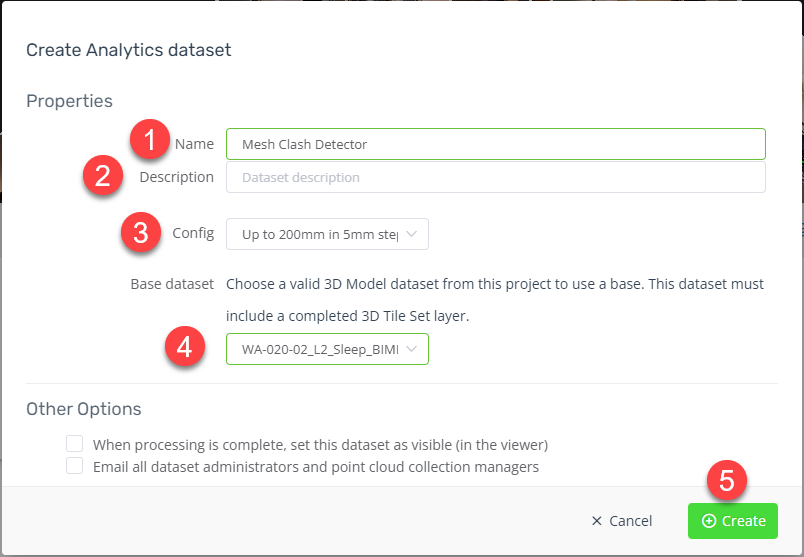Viewport: 804px width, 557px height.
Task: Click the X icon beside Cancel
Action: click(x=597, y=521)
